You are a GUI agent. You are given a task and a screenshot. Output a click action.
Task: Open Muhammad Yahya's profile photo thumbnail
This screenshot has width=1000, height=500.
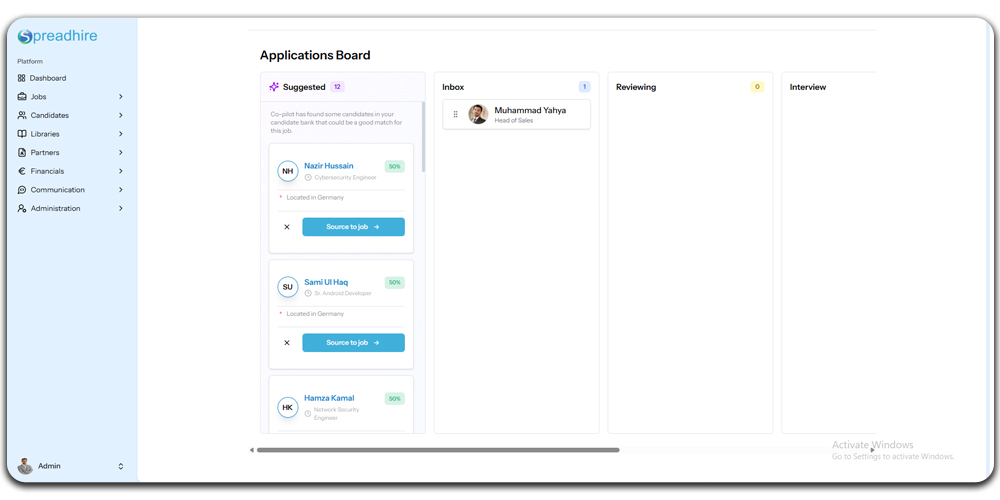point(478,115)
